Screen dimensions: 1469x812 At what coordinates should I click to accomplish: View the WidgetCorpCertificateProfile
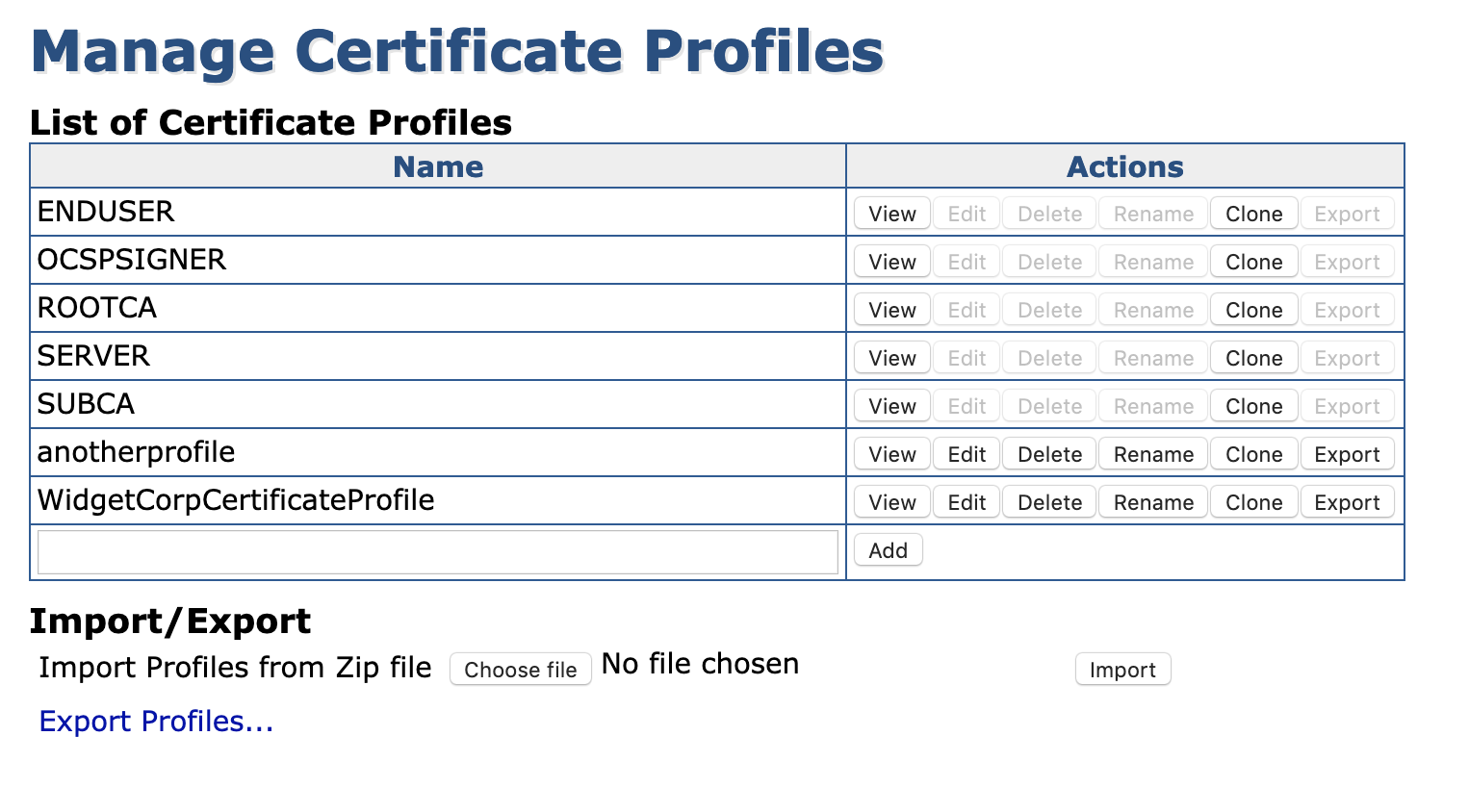[890, 501]
